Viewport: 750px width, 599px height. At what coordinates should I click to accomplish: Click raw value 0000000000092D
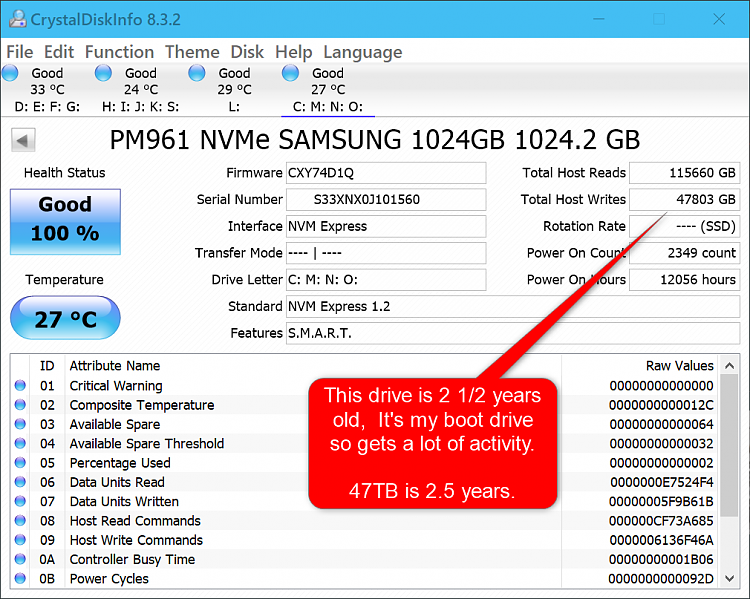[661, 578]
